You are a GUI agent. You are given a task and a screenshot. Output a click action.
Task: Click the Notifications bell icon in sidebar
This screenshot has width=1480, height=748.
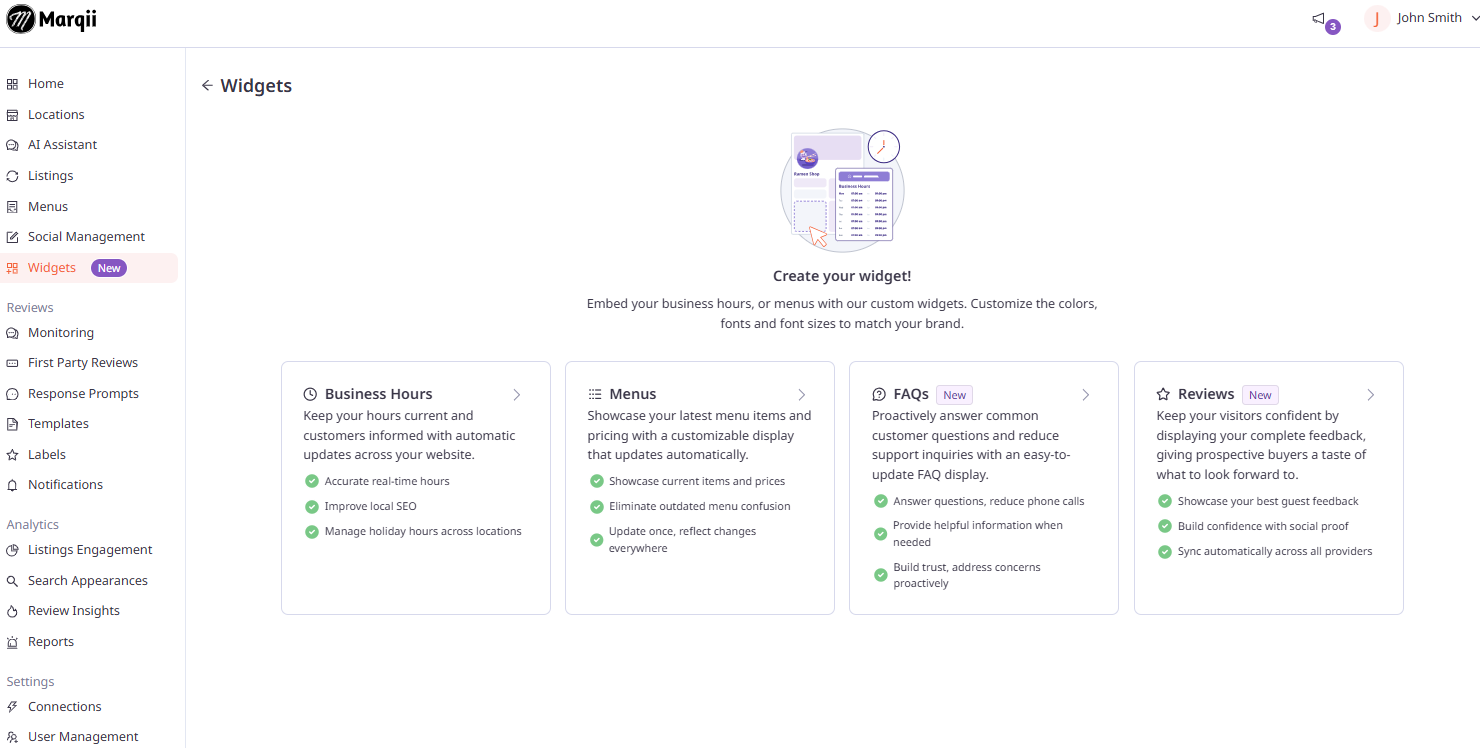pyautogui.click(x=12, y=485)
